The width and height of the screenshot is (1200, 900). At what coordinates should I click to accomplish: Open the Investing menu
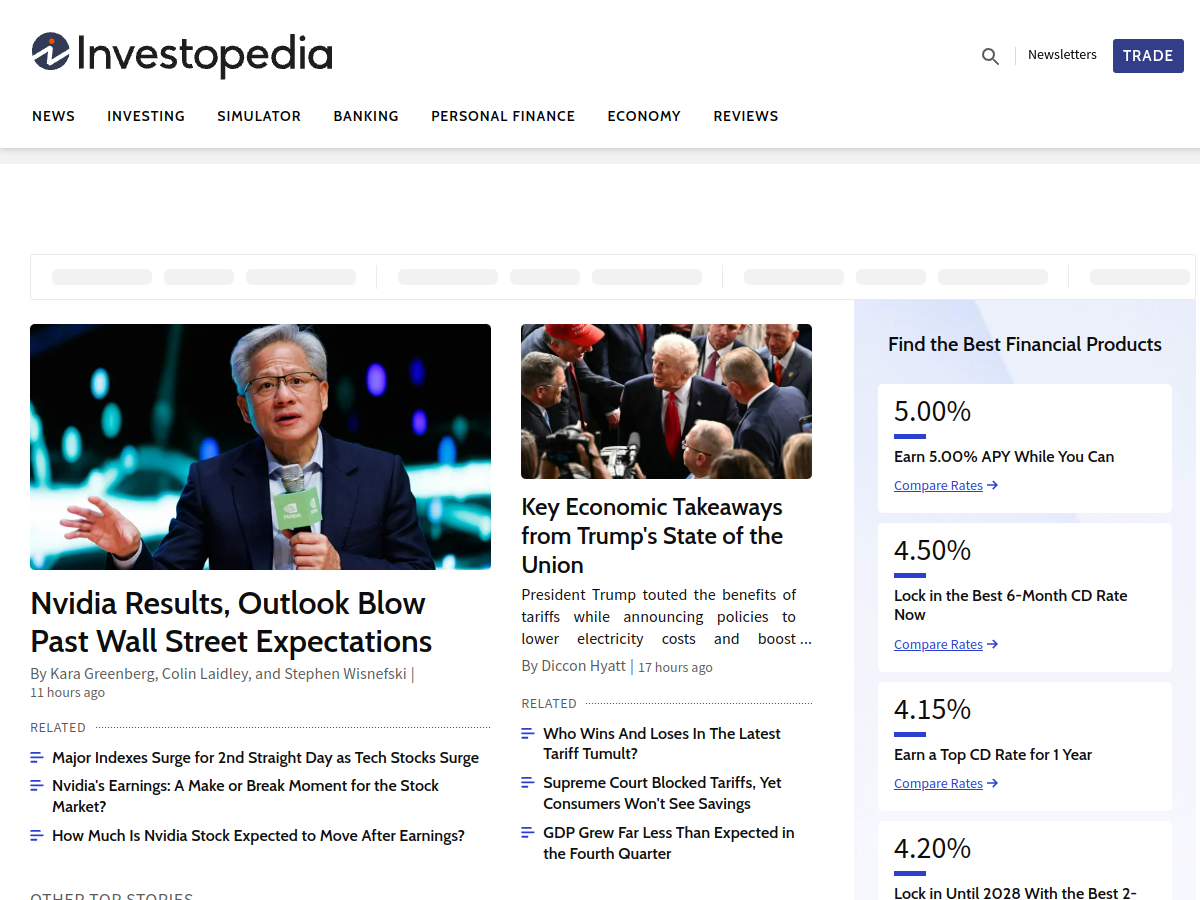[x=146, y=116]
